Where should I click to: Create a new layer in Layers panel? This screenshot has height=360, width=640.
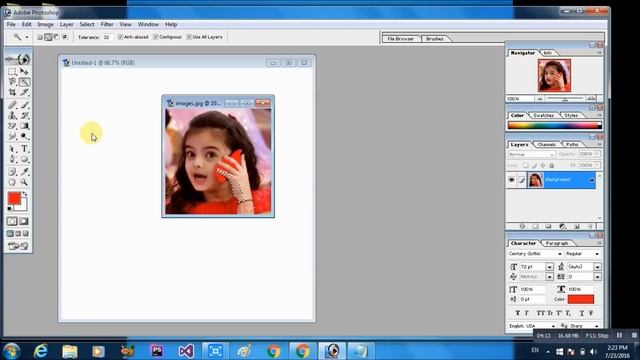(577, 226)
